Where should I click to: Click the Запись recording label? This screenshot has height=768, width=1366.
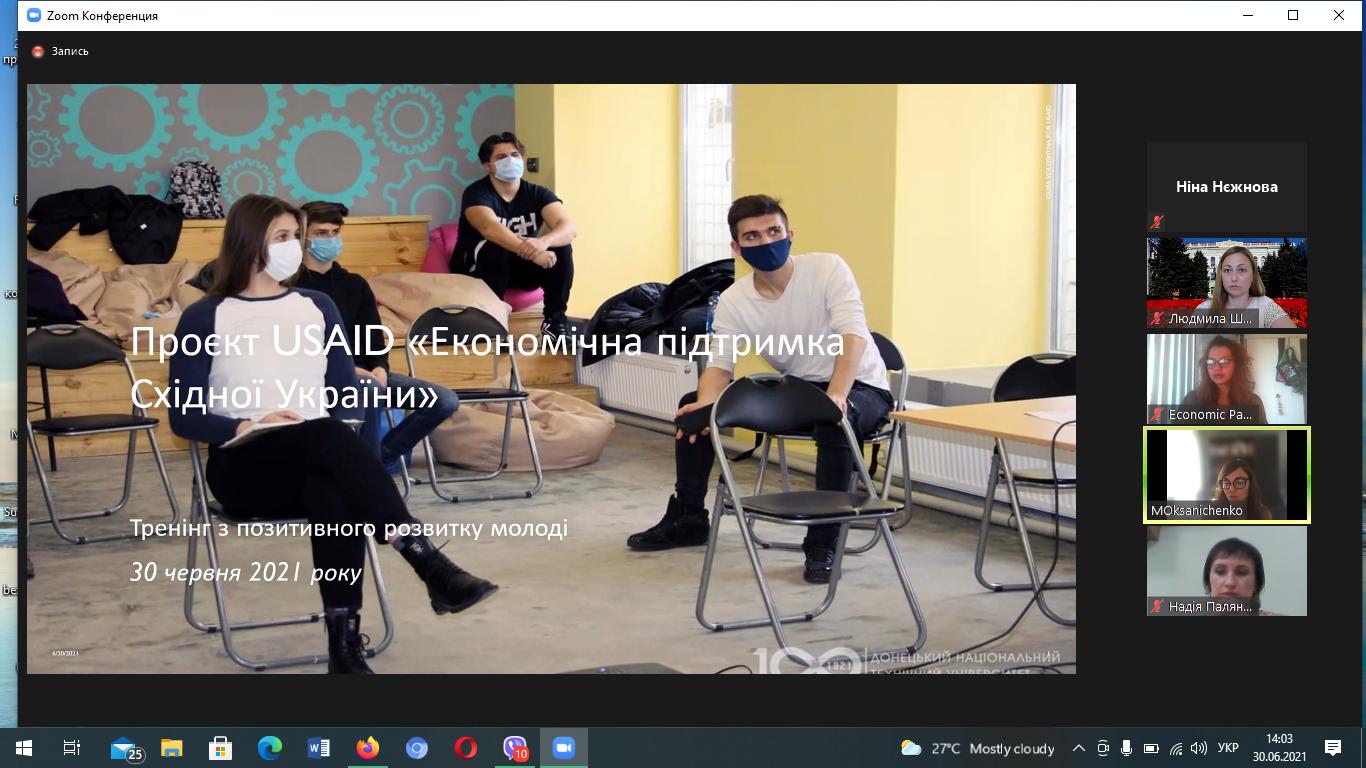70,51
